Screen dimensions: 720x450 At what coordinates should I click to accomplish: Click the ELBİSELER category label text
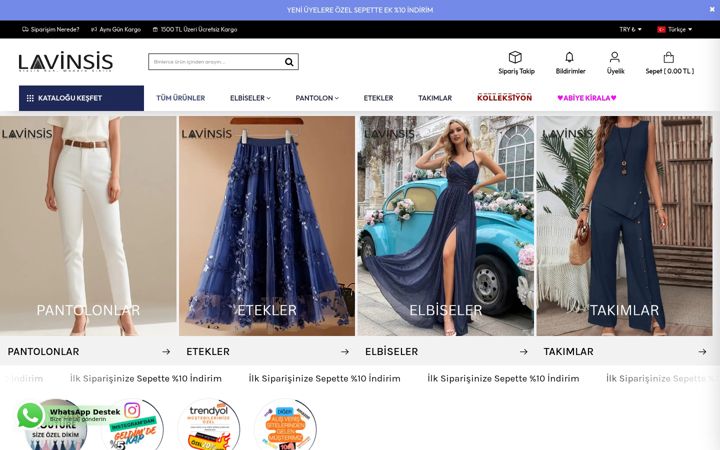point(391,352)
